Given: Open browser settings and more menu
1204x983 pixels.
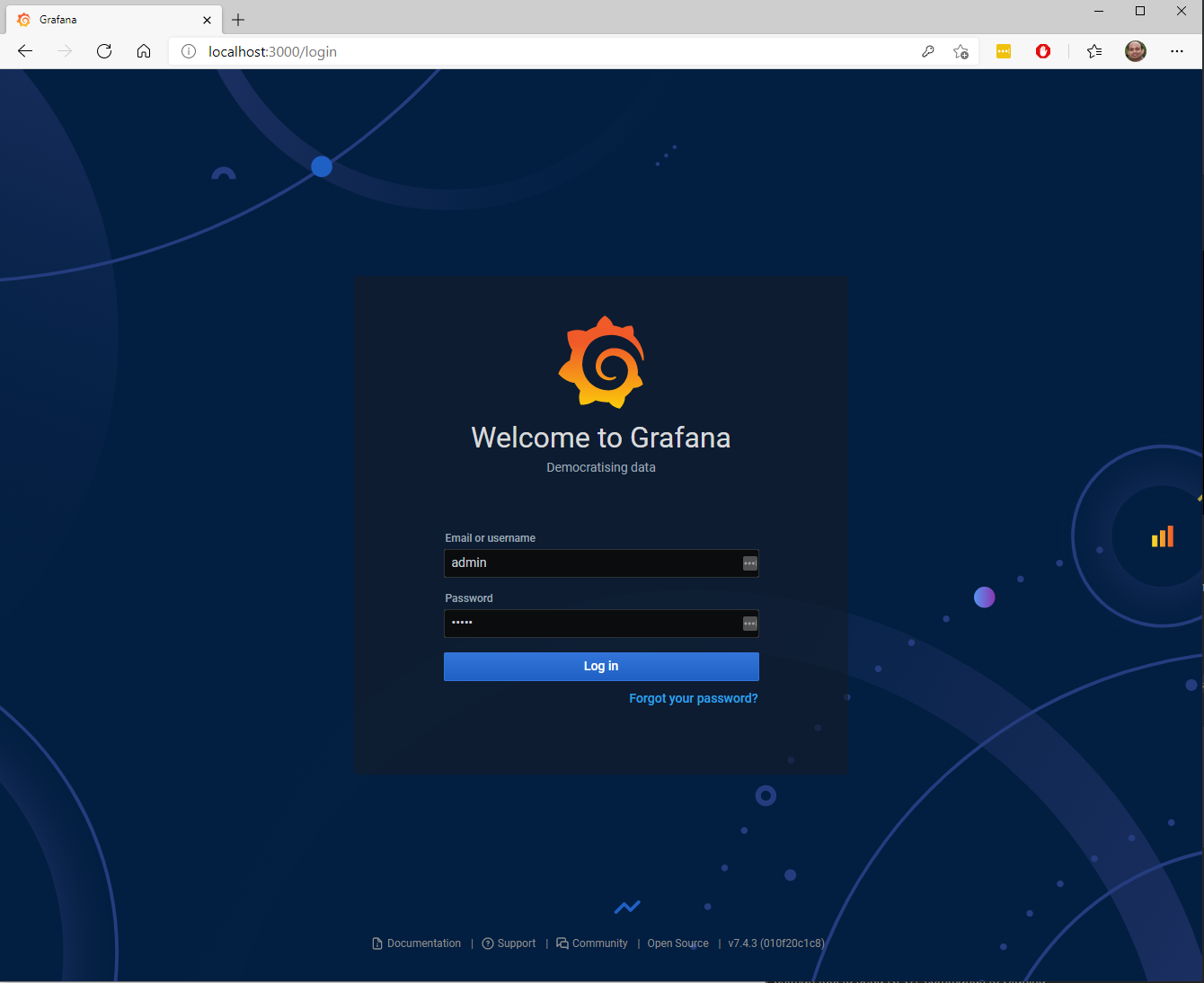Looking at the screenshot, I should pyautogui.click(x=1177, y=51).
